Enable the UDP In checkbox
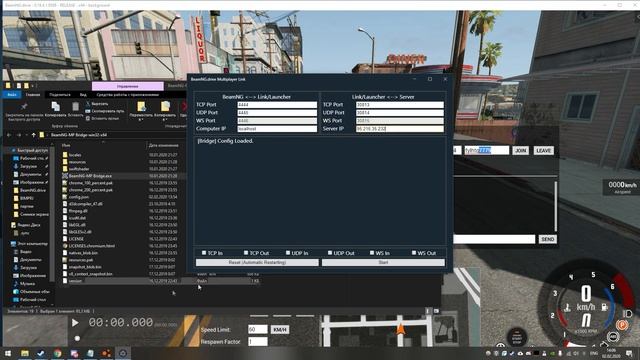Viewport: 640px width, 360px height. point(288,253)
